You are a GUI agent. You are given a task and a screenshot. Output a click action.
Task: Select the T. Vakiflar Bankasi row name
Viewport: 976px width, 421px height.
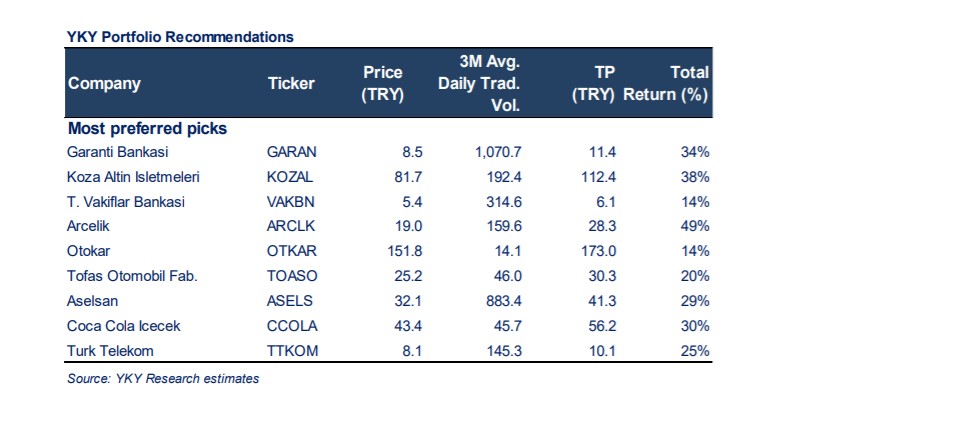(125, 202)
